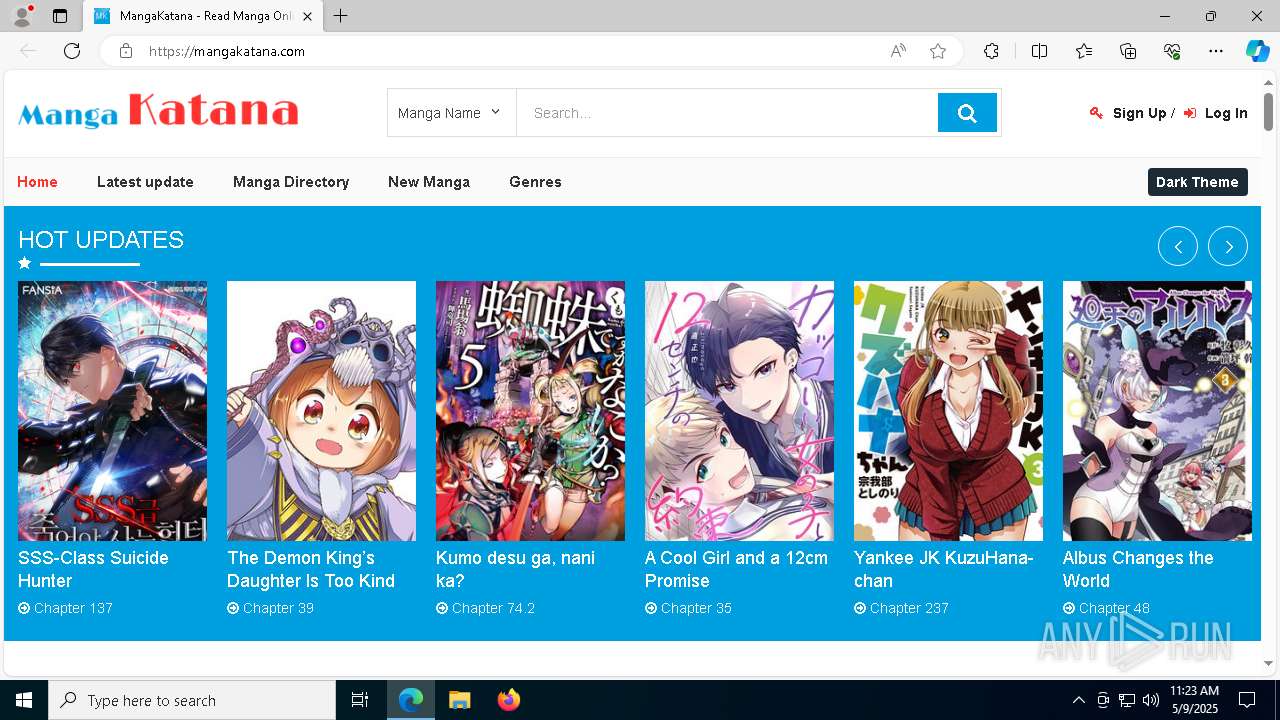Open Task View on the taskbar
The image size is (1280, 720).
(360, 700)
